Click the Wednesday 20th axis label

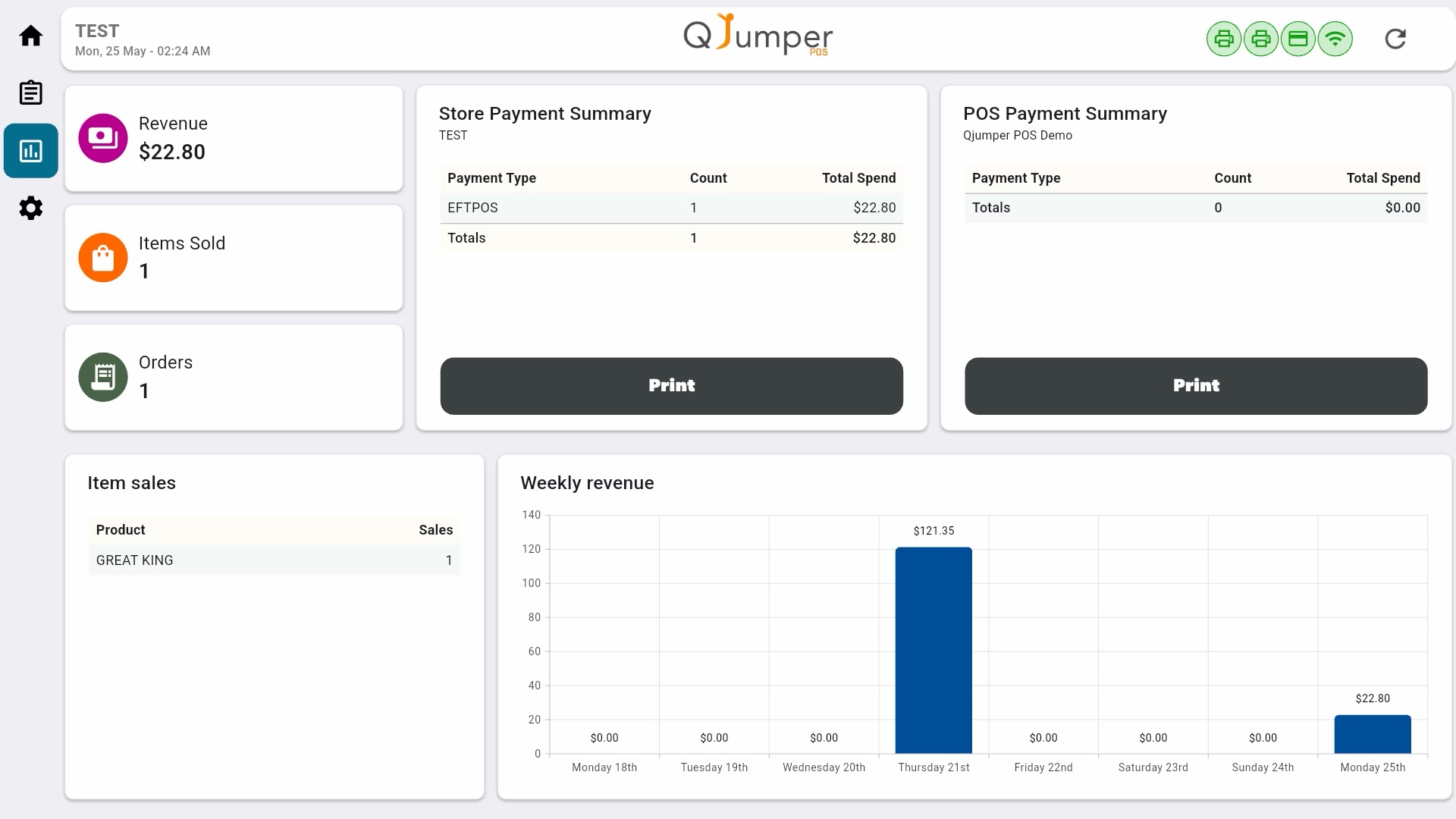click(x=824, y=767)
